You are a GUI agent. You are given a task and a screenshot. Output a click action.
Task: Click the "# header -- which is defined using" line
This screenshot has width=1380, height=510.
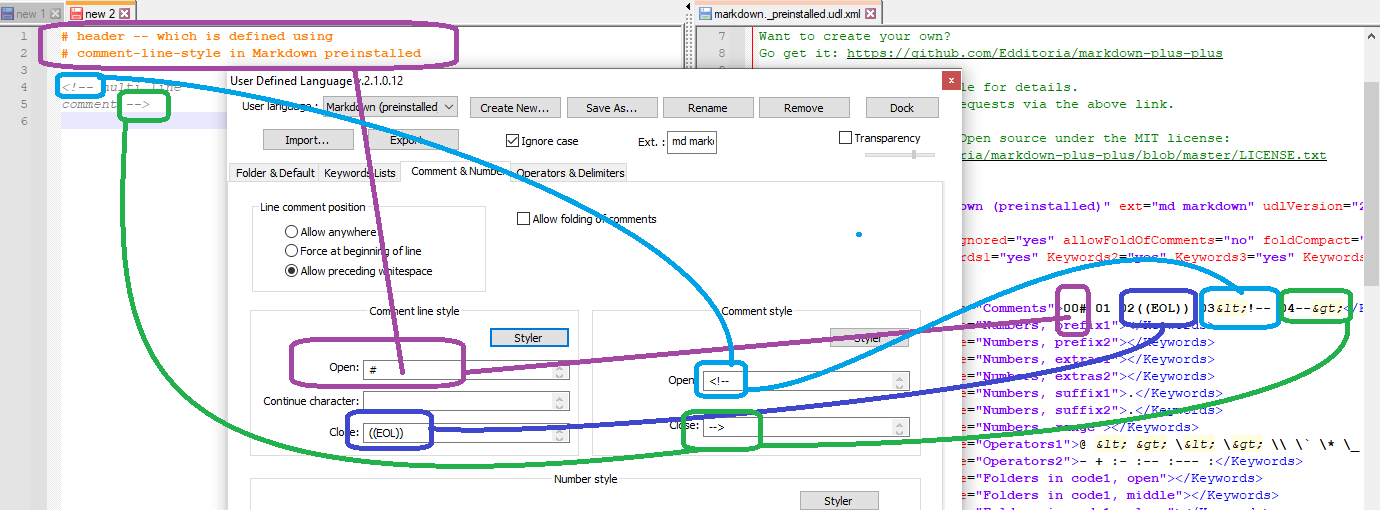pos(197,36)
